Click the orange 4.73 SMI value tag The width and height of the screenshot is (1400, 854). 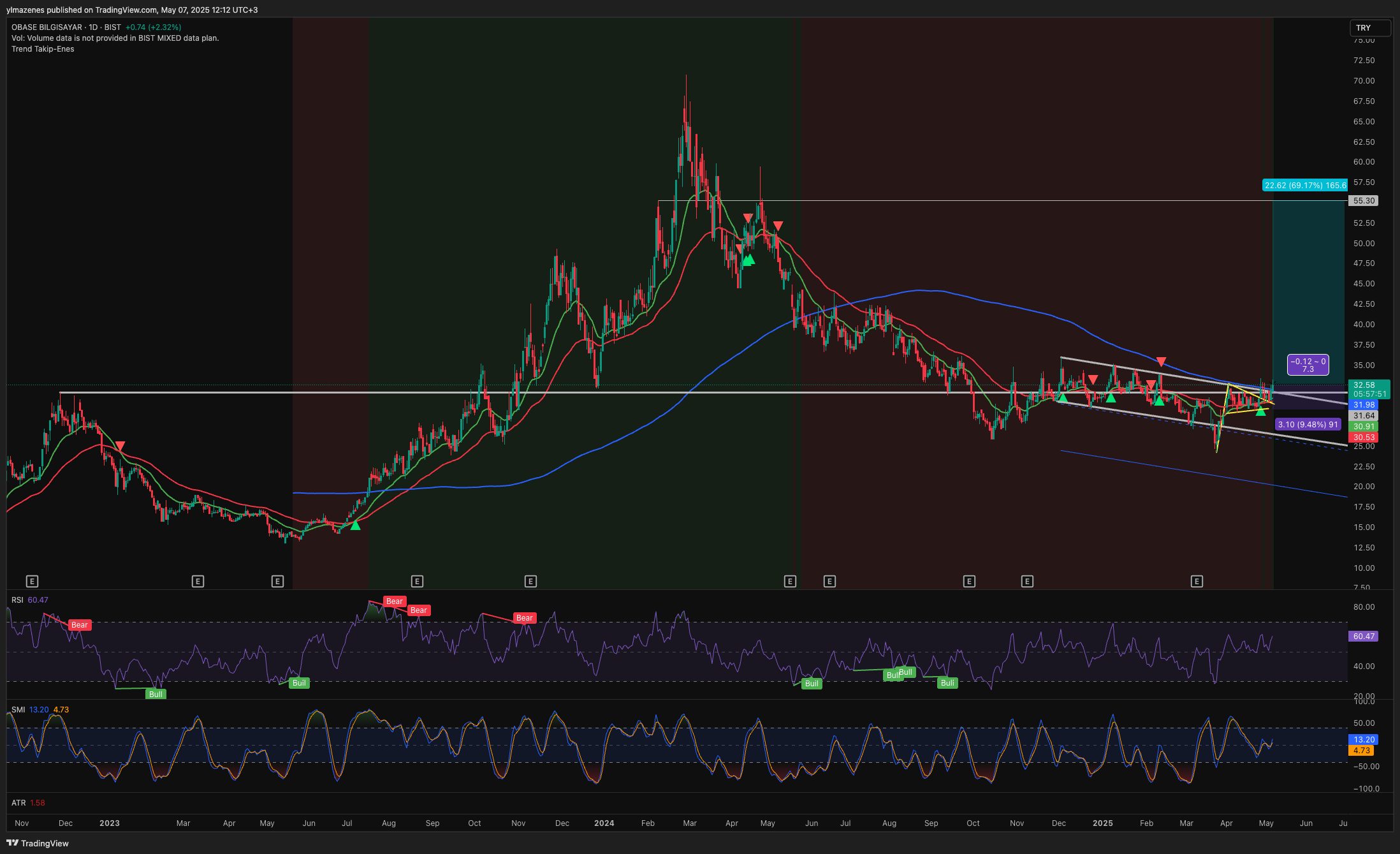[x=1362, y=751]
